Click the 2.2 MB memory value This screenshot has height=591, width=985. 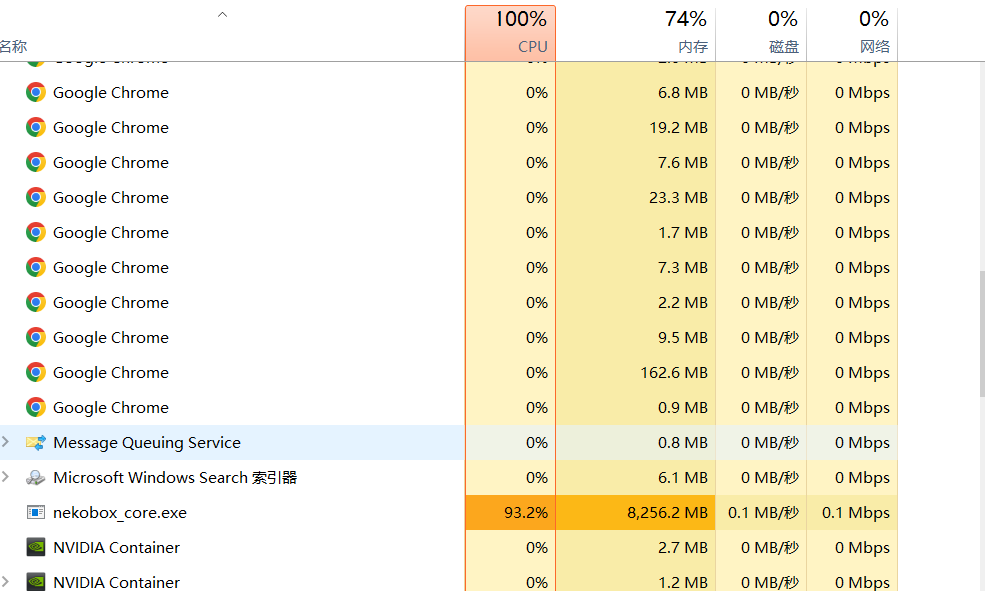pyautogui.click(x=683, y=303)
